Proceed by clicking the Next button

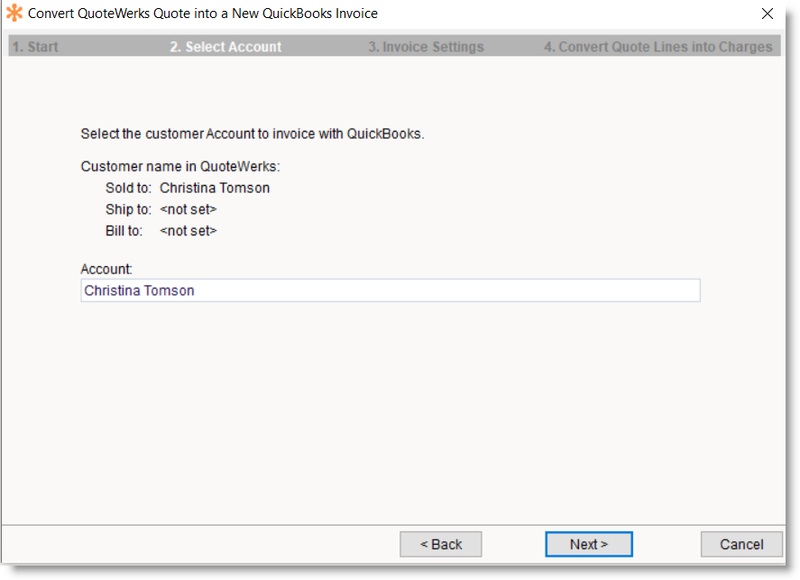[588, 544]
